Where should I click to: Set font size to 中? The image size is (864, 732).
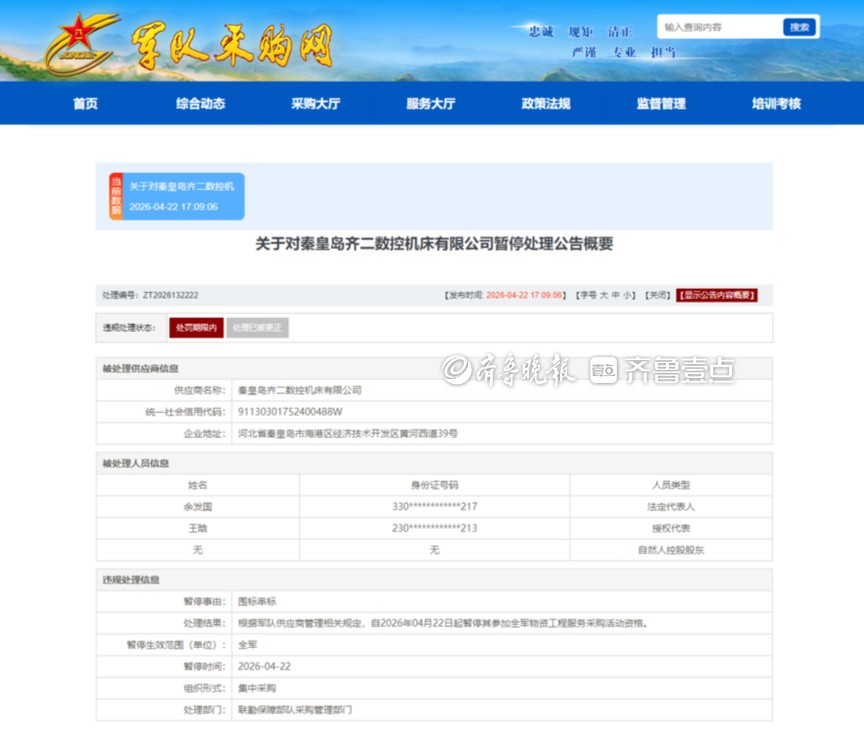616,296
